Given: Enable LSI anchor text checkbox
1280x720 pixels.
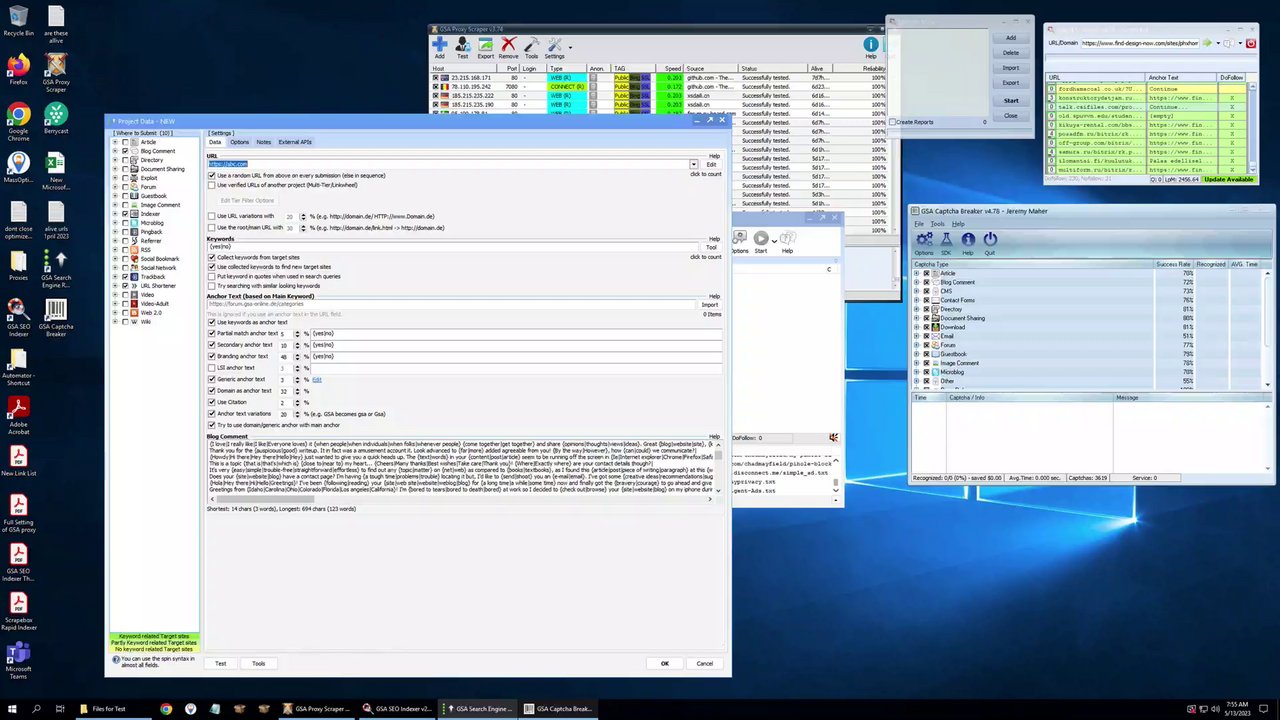Looking at the screenshot, I should [x=212, y=368].
